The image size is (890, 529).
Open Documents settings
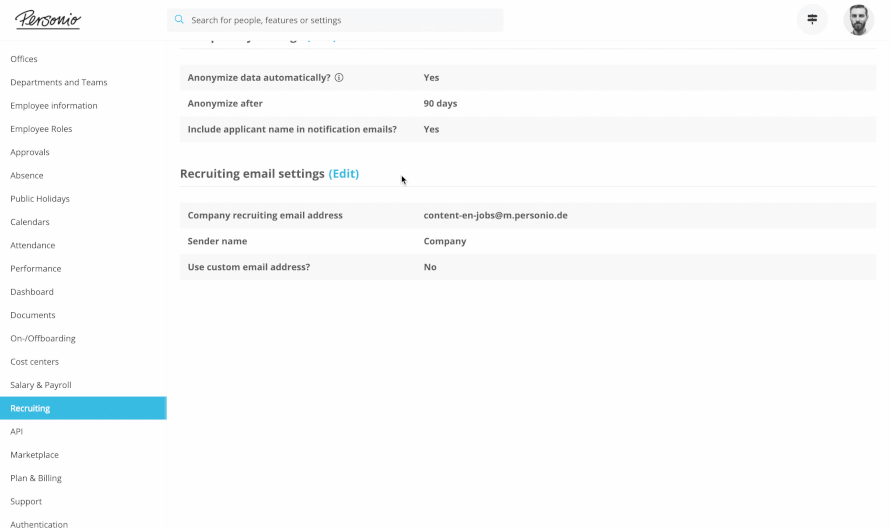33,315
